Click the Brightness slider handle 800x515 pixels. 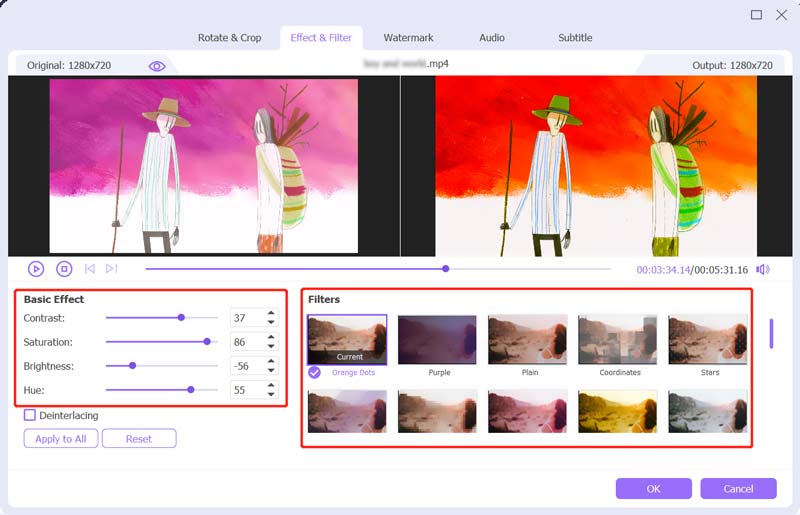[133, 365]
